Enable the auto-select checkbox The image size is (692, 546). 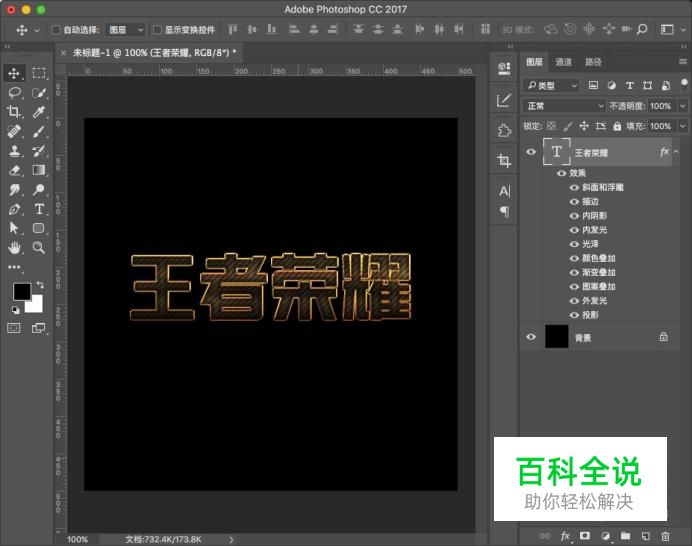tap(56, 30)
